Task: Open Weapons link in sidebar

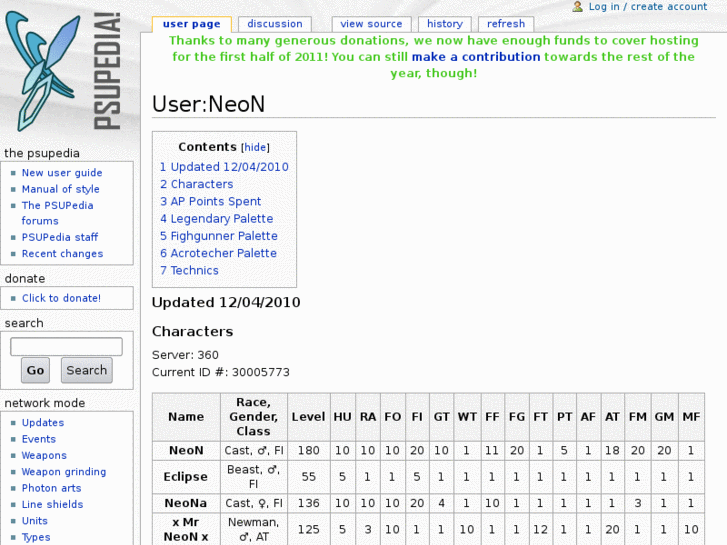Action: click(45, 455)
